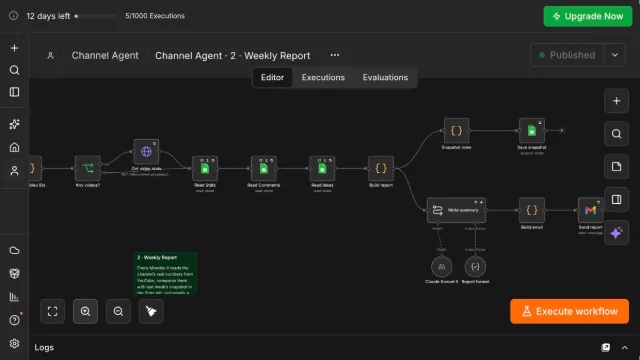Click the canvas search magnifier button

point(616,134)
